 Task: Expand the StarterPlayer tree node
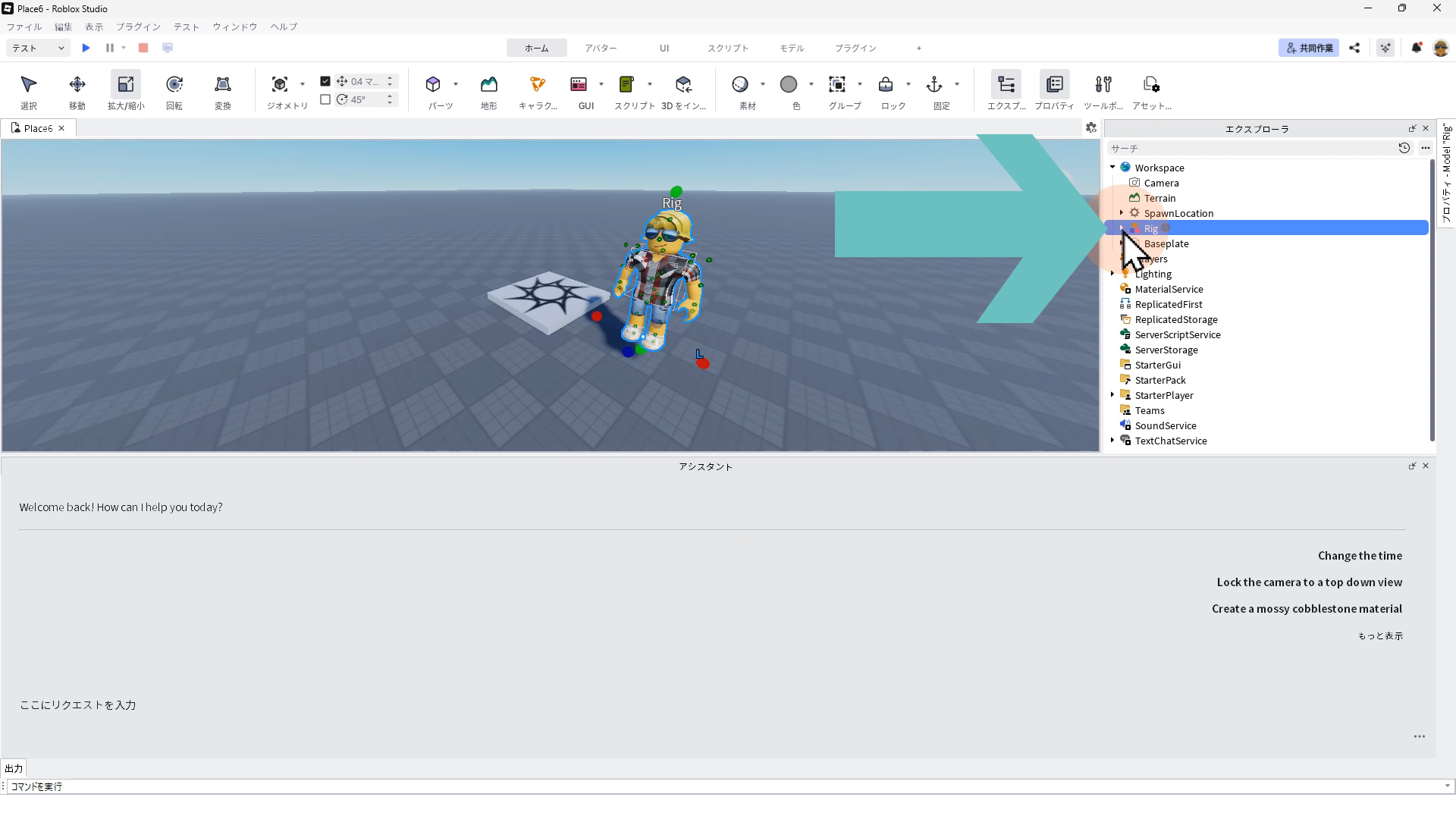1112,395
